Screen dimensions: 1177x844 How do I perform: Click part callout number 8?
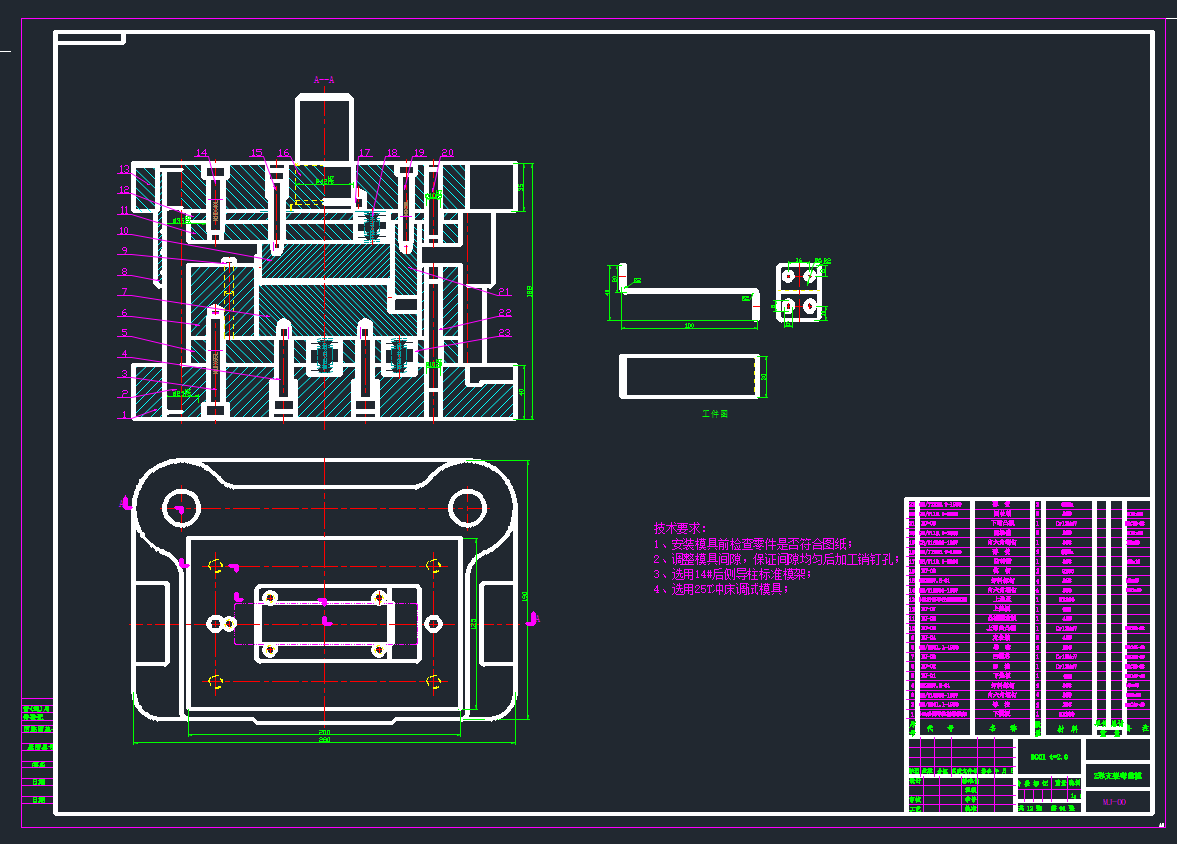click(125, 271)
